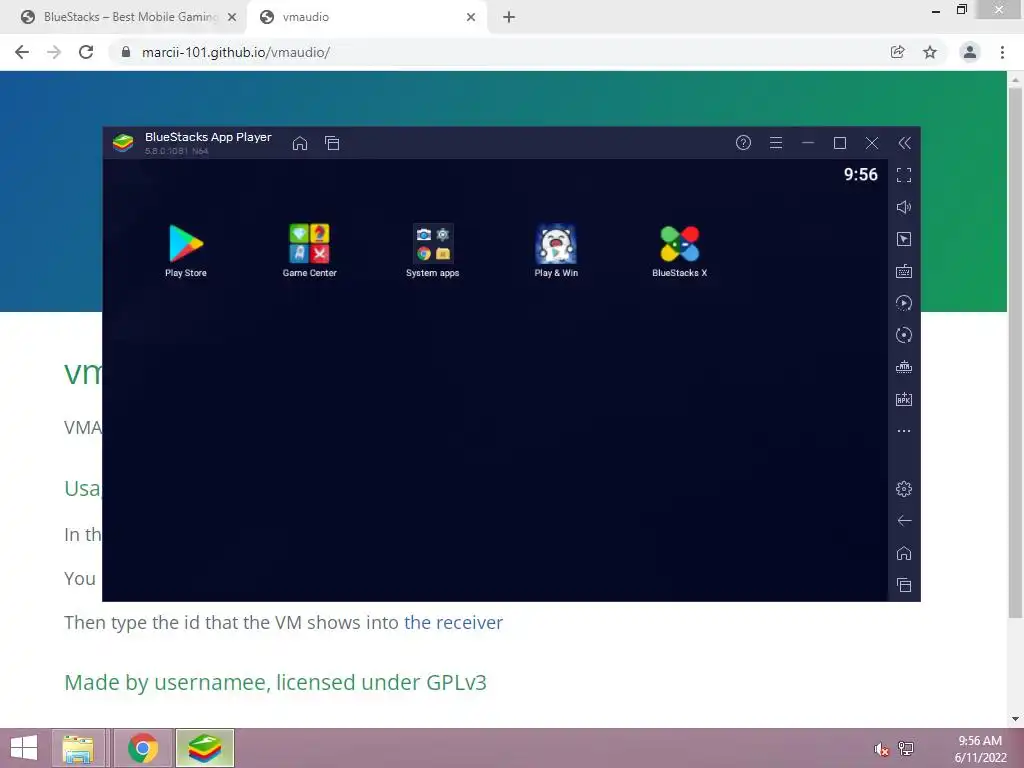Open the Windows Start button

[24, 748]
